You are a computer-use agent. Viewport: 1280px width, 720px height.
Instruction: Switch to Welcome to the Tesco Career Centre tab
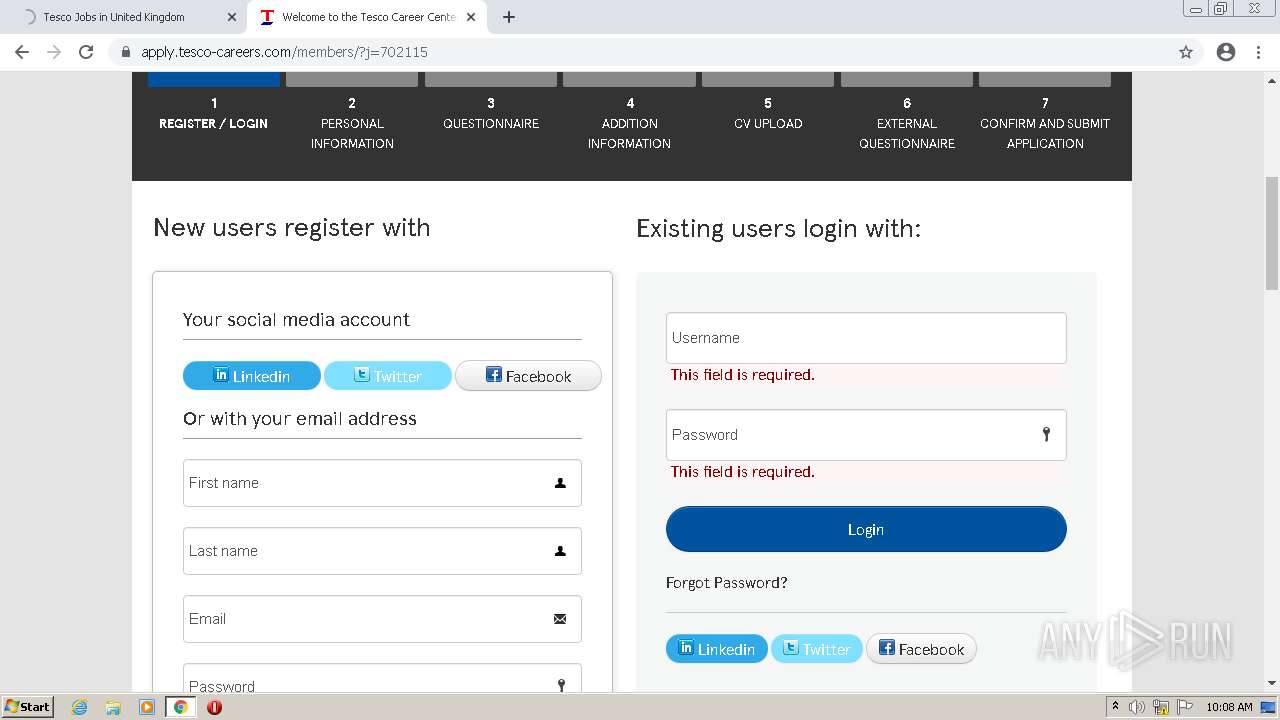pos(365,17)
